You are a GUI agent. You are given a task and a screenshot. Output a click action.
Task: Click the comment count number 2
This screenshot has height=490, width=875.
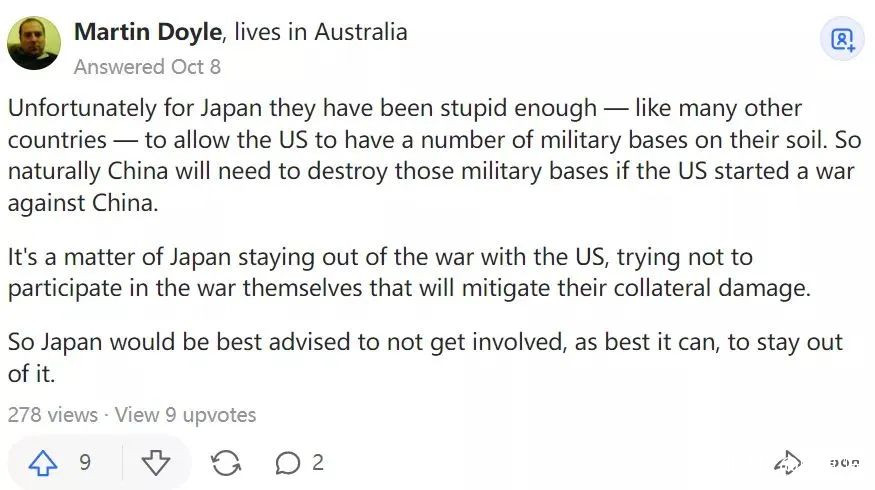pyautogui.click(x=318, y=463)
